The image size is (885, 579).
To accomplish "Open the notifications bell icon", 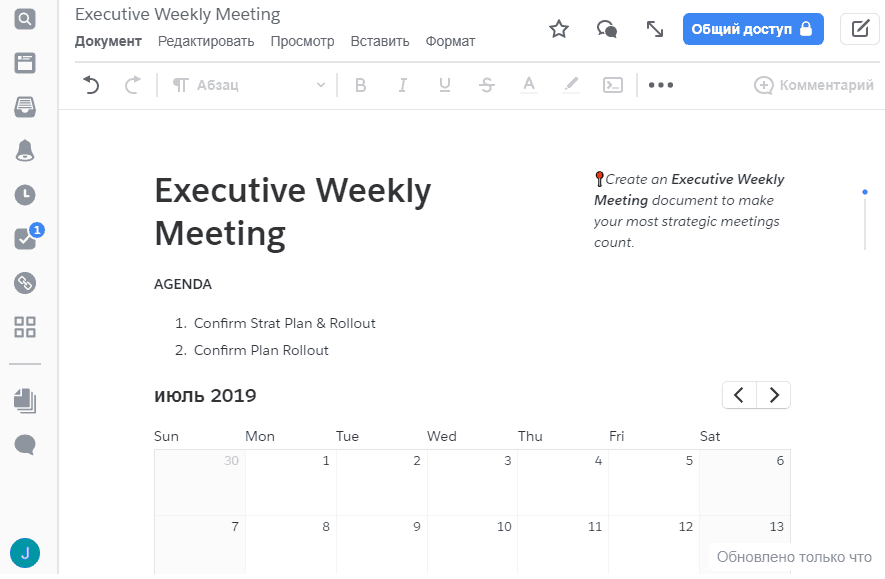I will [25, 151].
